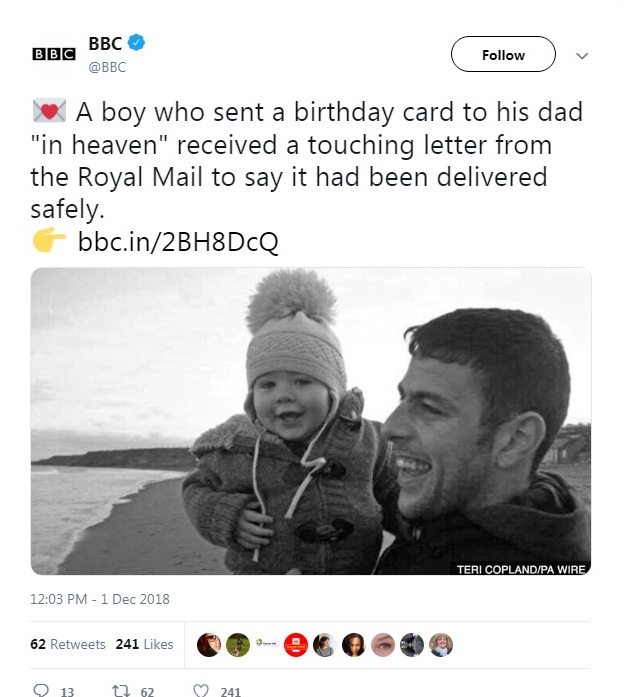
Task: View the 62 Retweets list
Action: (x=68, y=644)
